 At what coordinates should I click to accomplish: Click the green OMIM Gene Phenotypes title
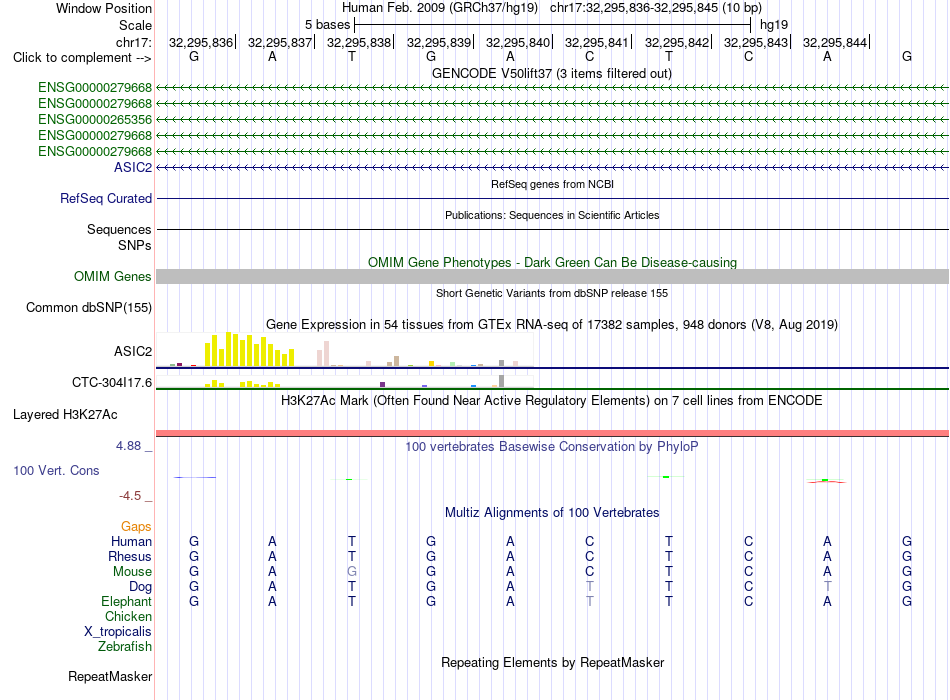pos(552,262)
